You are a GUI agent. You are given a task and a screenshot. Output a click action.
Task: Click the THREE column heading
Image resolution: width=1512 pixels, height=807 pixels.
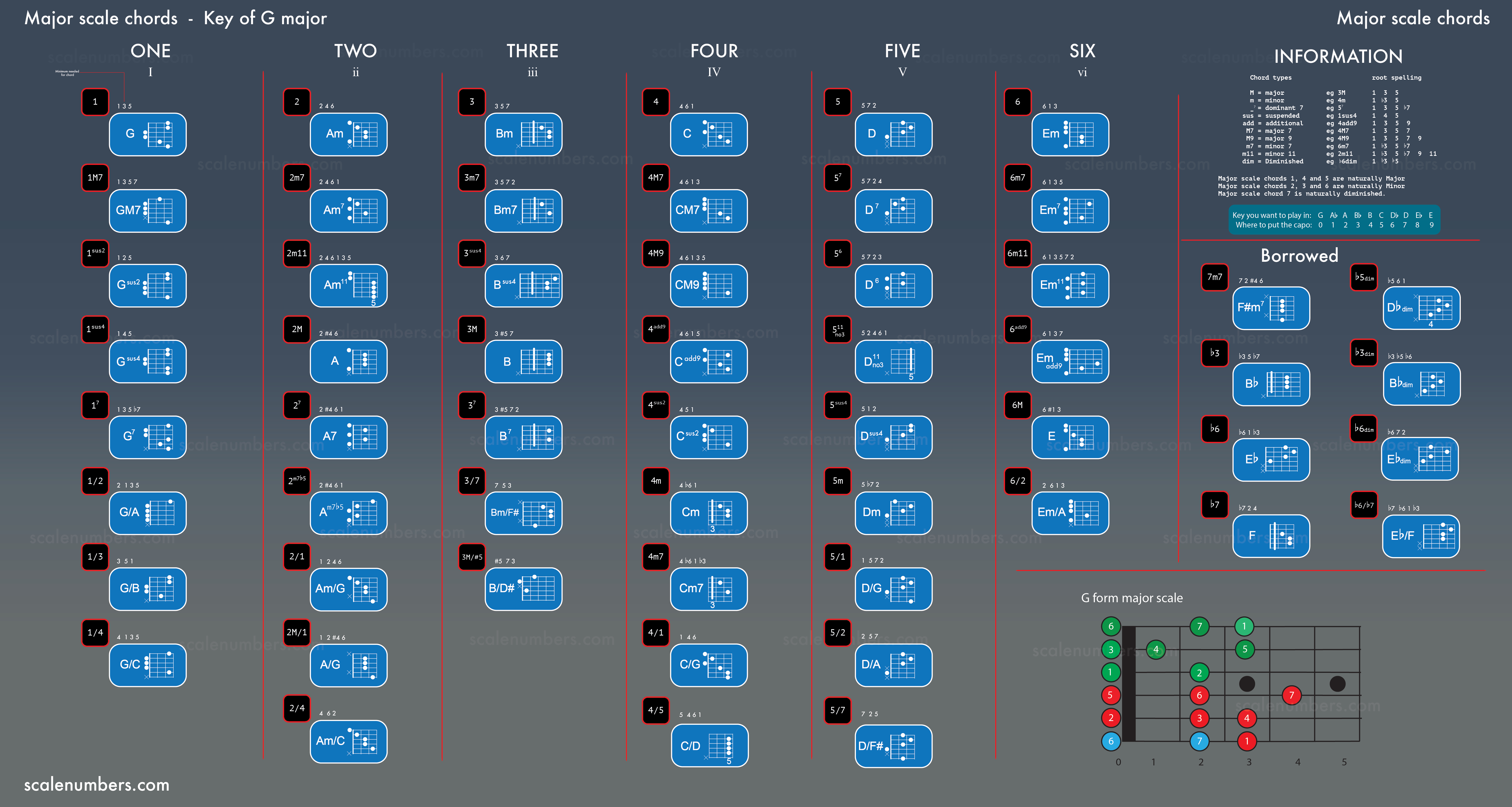[x=532, y=51]
